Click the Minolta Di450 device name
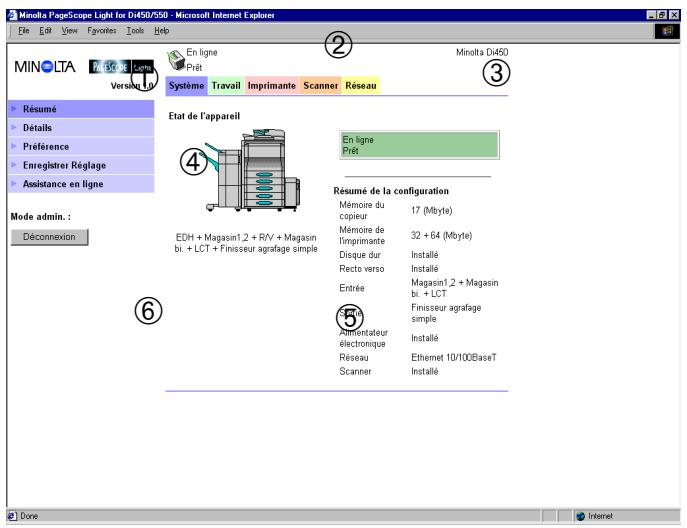 click(482, 53)
